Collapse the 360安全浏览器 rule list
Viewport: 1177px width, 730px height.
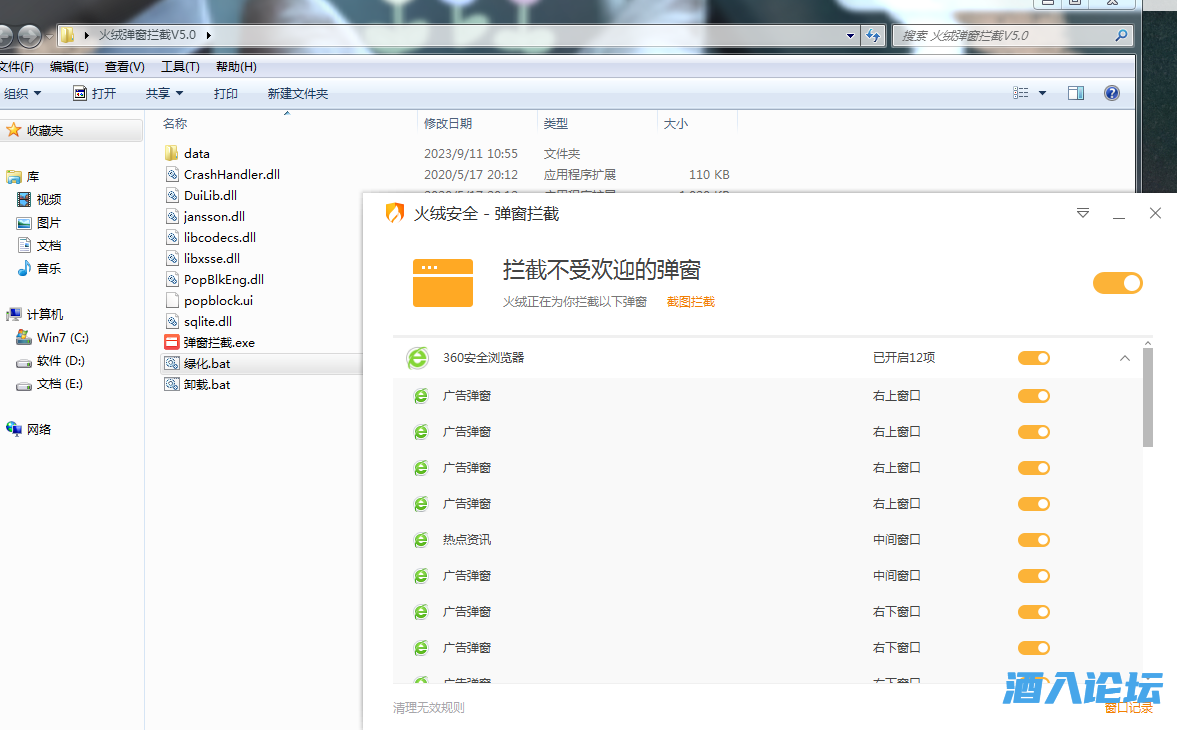1125,358
